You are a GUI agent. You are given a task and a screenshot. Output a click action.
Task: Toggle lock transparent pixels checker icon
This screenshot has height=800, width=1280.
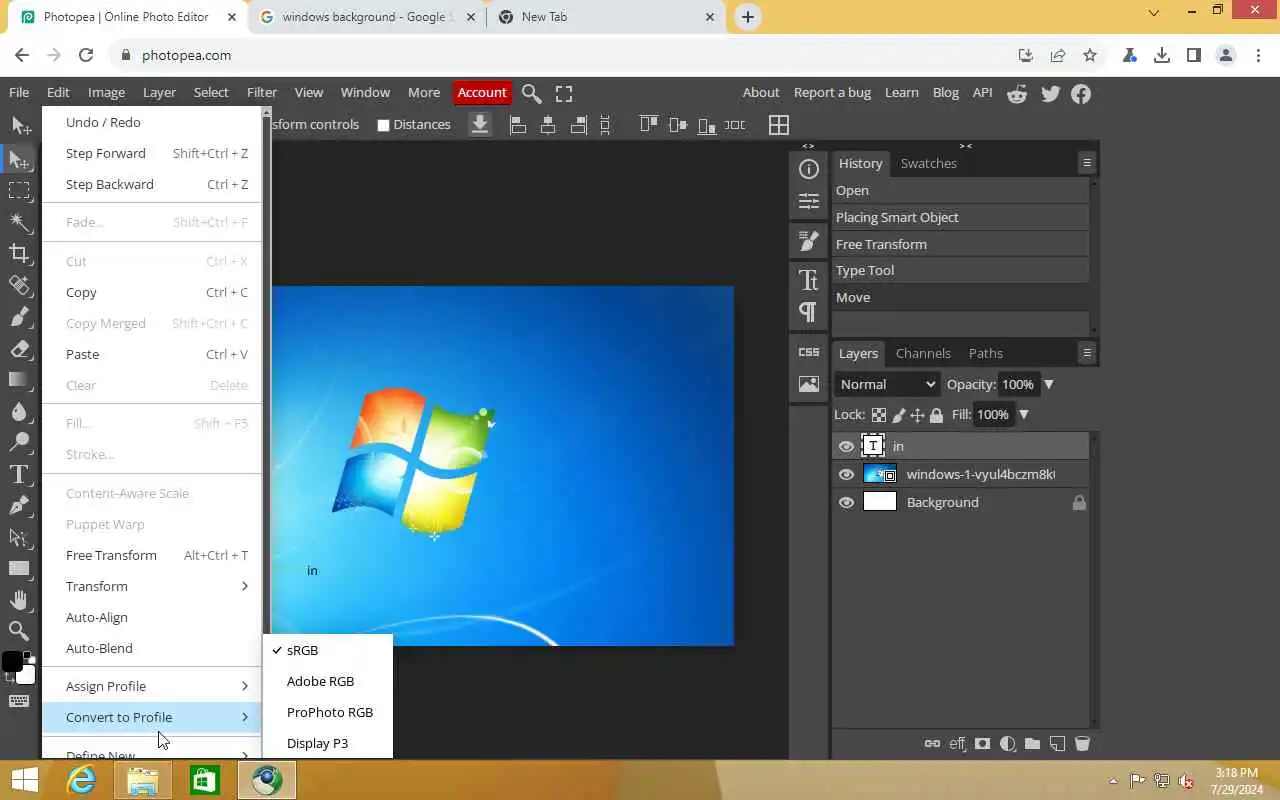tap(879, 414)
